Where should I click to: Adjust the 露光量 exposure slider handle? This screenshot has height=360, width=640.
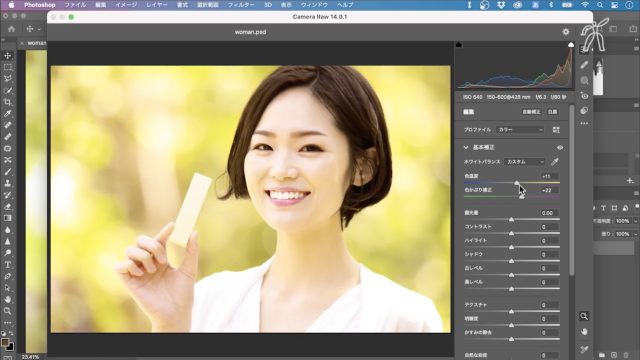click(x=511, y=220)
